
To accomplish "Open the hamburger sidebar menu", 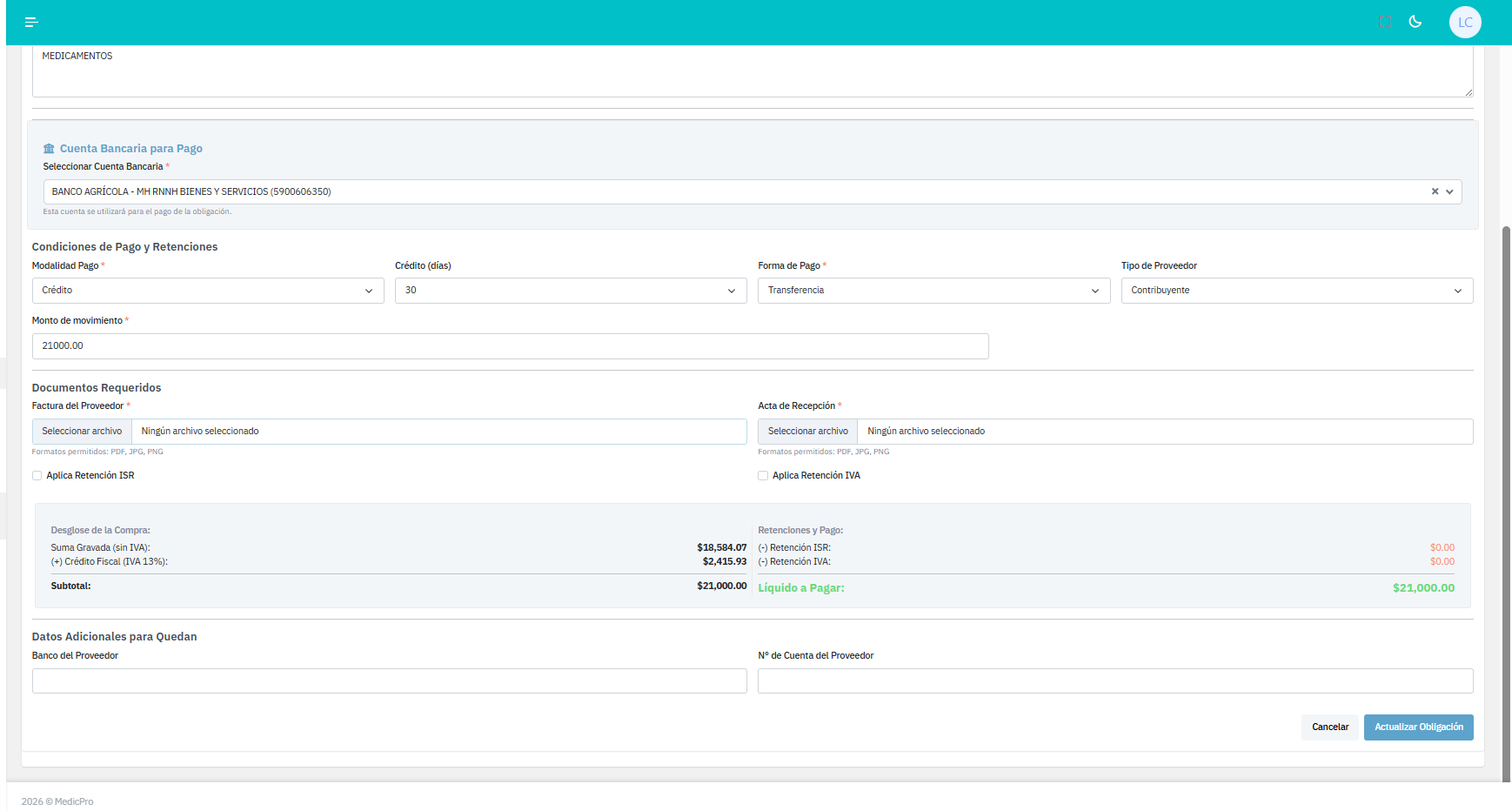I will coord(31,22).
